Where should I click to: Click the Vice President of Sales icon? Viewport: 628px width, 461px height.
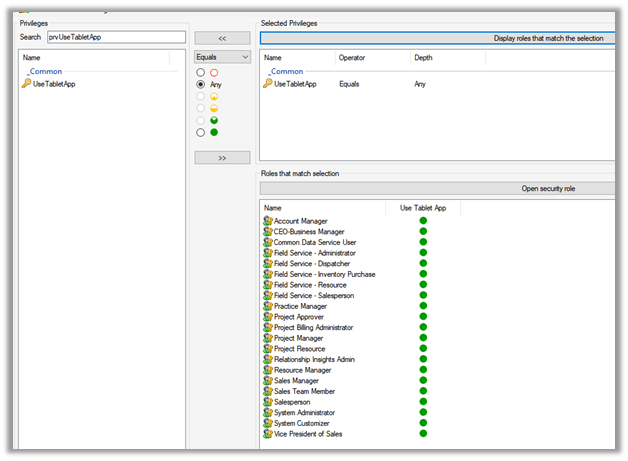click(x=267, y=434)
